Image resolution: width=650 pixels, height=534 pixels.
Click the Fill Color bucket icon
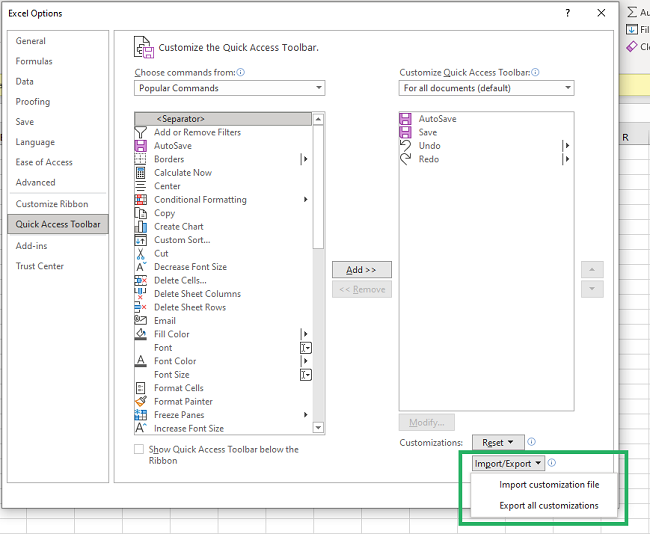coord(141,334)
